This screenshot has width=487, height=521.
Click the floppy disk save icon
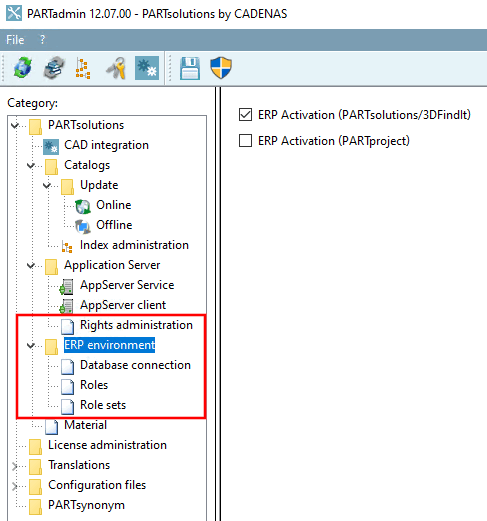190,68
